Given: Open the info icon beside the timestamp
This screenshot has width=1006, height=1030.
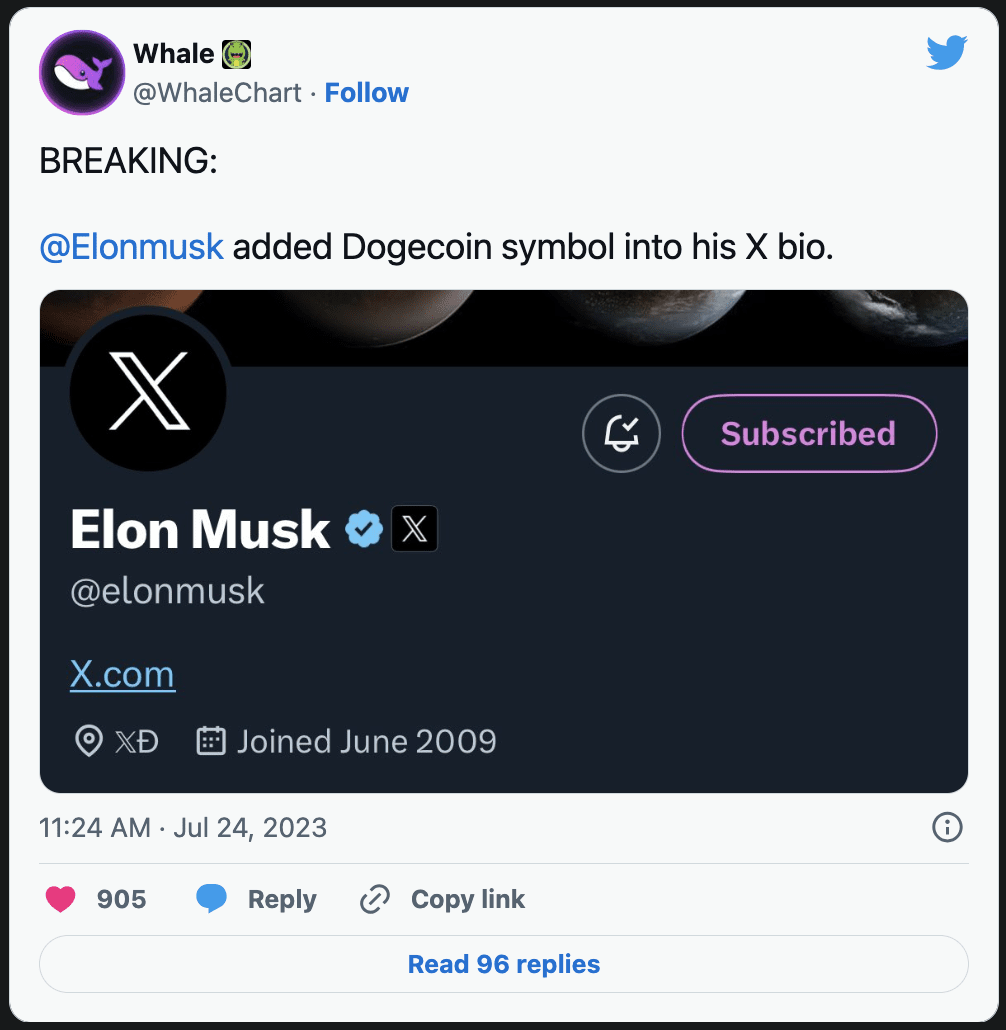Looking at the screenshot, I should (x=947, y=828).
